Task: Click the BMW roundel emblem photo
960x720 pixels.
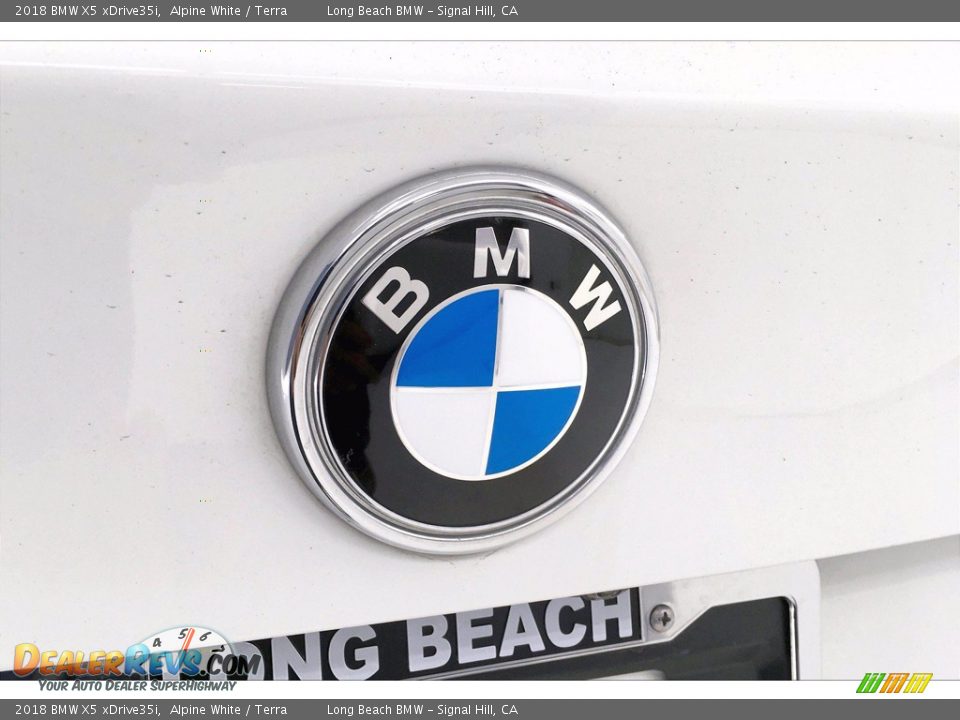Action: coord(463,360)
